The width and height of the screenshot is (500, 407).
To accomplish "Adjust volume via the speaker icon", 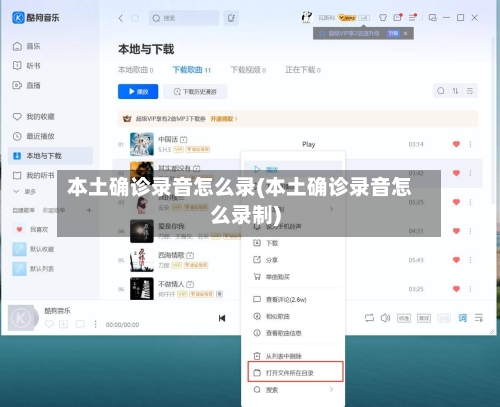I will (385, 318).
